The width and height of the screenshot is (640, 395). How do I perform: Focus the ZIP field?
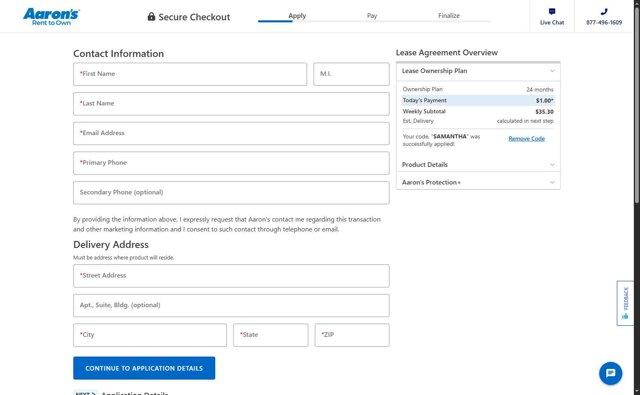point(352,335)
